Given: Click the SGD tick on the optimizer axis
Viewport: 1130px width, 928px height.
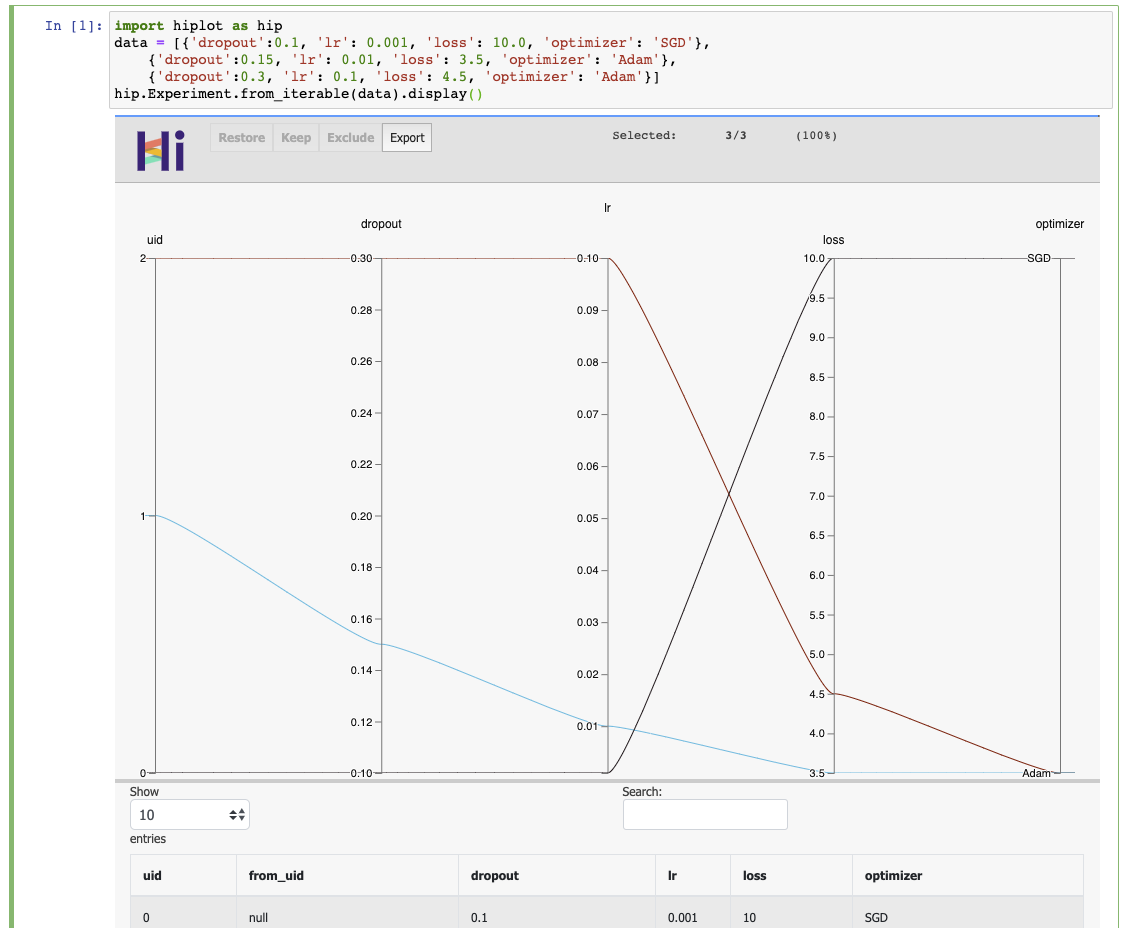Looking at the screenshot, I should coord(1039,258).
